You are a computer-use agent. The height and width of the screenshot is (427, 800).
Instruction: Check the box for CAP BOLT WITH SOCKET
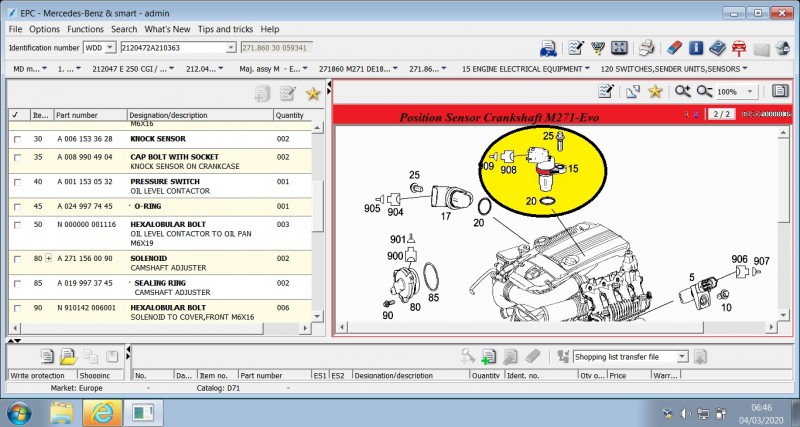tap(18, 158)
